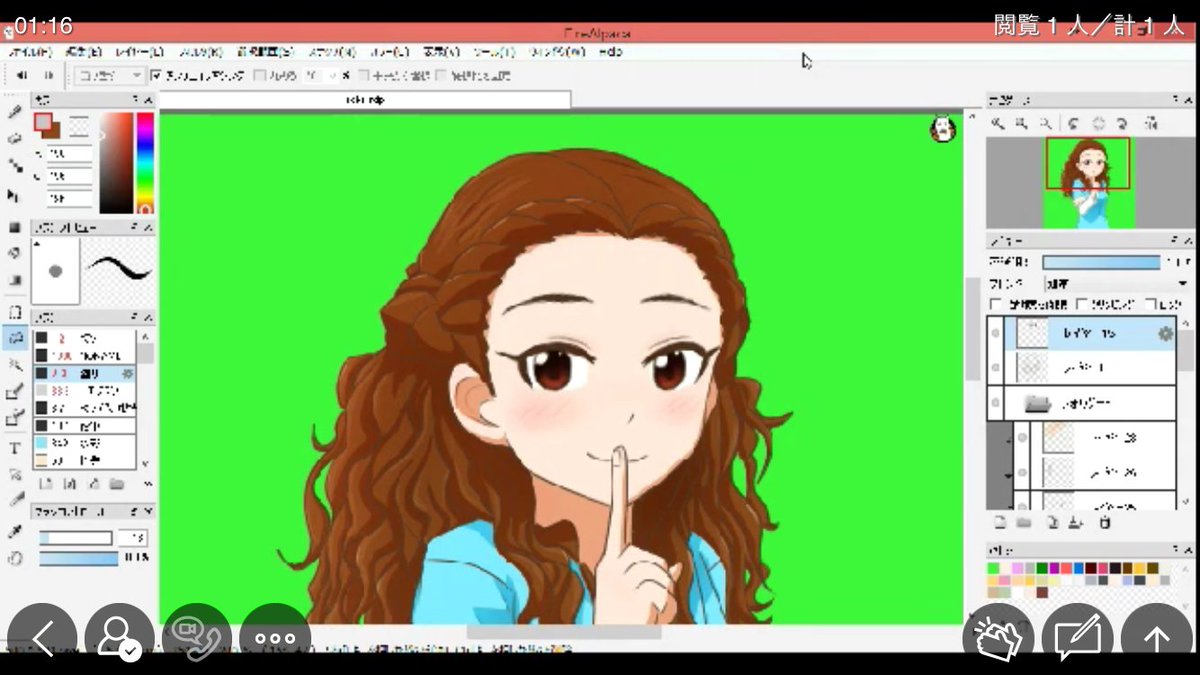Add a new layer
The width and height of the screenshot is (1200, 675).
coord(999,523)
